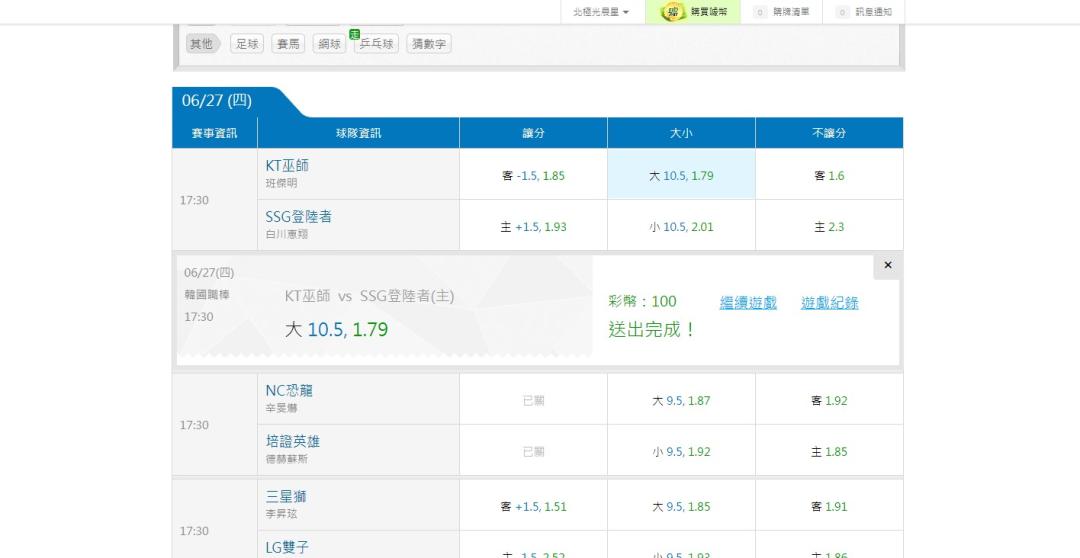The width and height of the screenshot is (1080, 558).
Task: Click the 彩幣：100 amount text
Action: (x=642, y=301)
